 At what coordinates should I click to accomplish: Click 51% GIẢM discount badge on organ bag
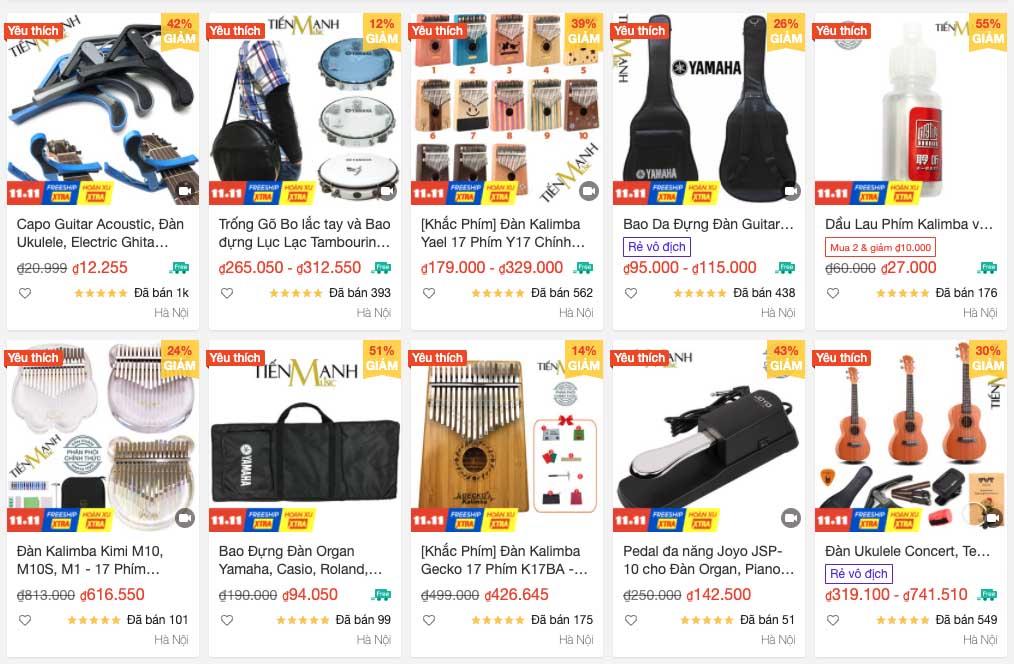[382, 358]
